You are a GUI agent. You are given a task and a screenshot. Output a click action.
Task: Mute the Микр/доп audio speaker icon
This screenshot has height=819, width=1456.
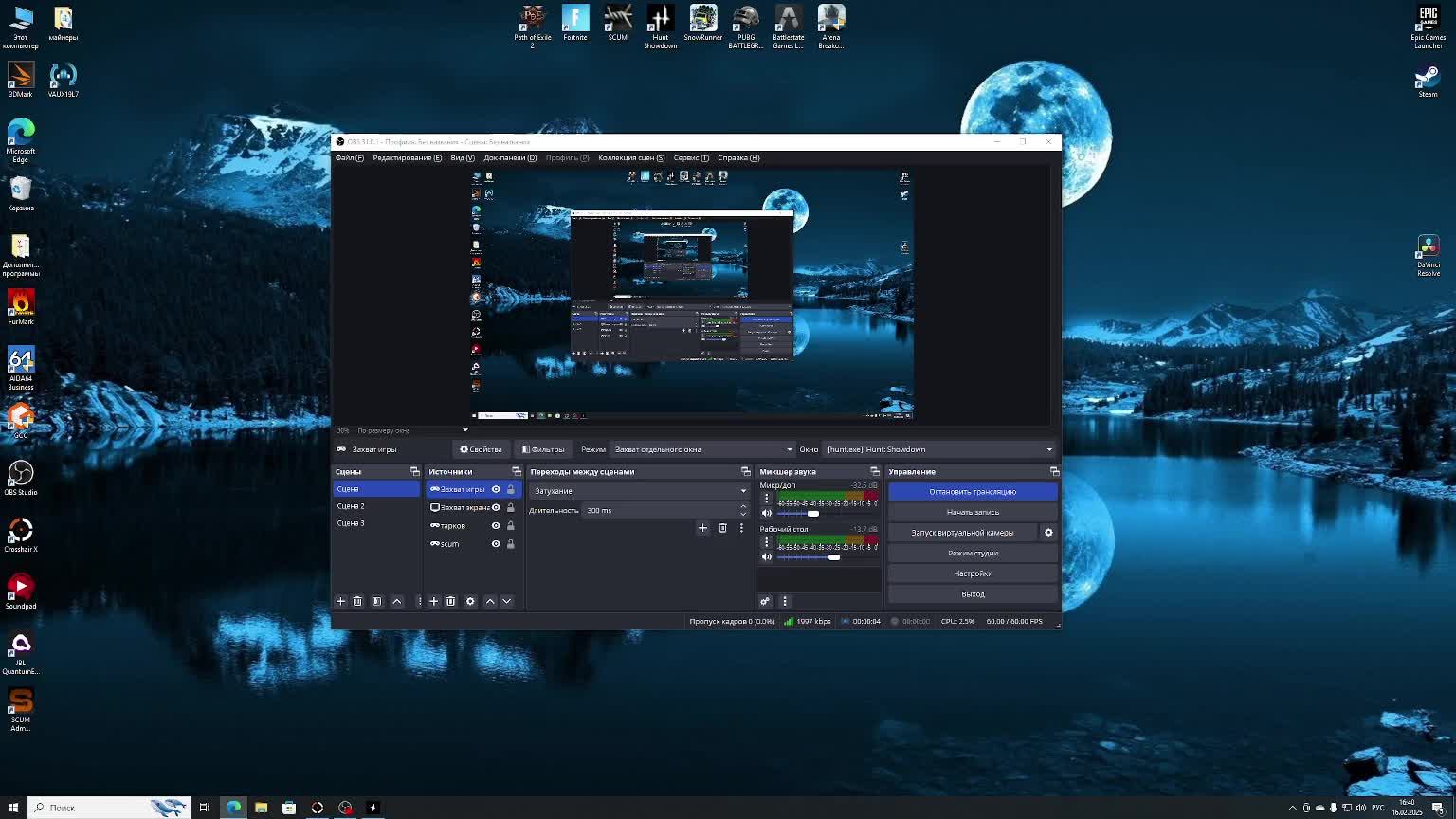click(767, 513)
